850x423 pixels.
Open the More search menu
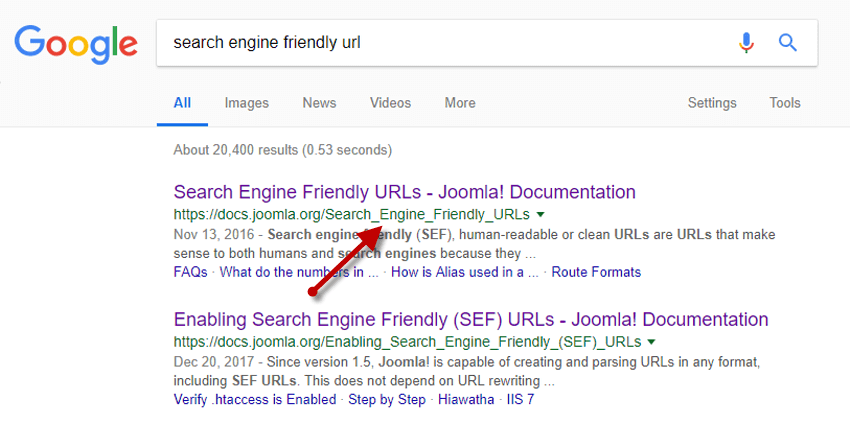[x=460, y=103]
